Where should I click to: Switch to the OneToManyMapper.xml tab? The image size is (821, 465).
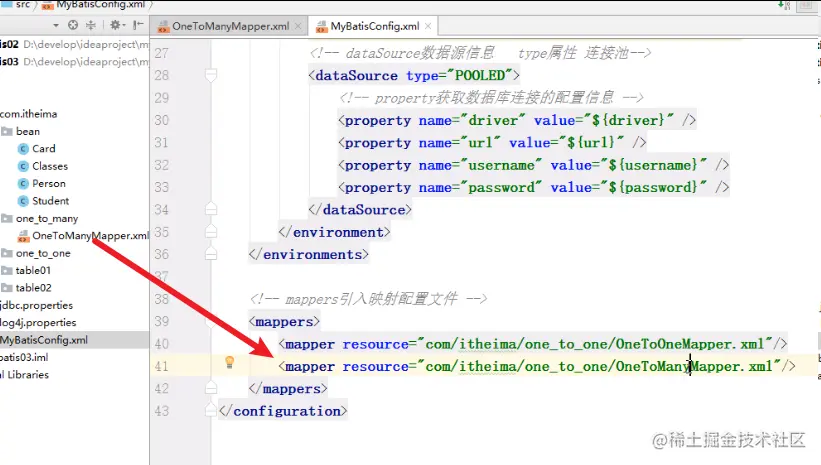(x=230, y=26)
